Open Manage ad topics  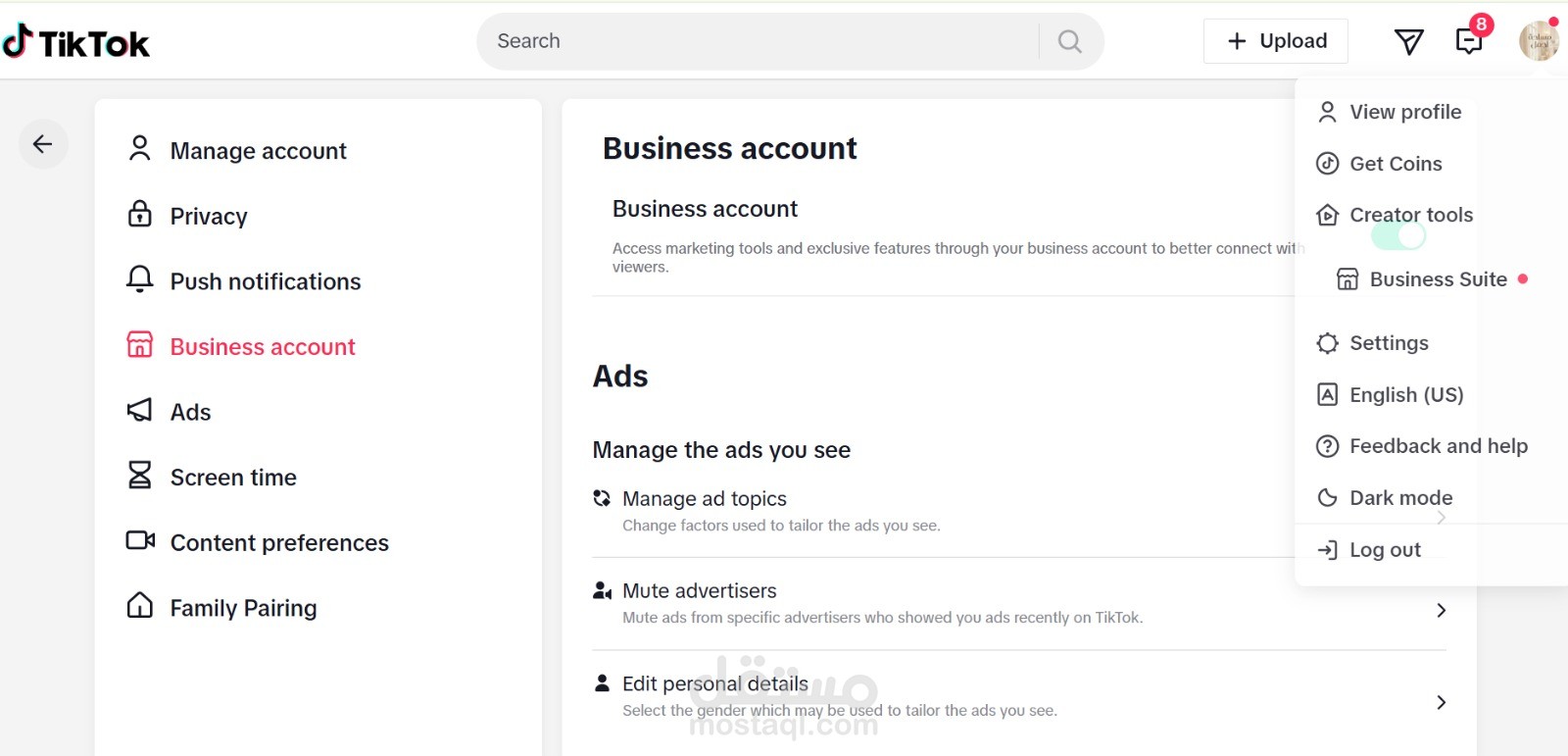click(704, 499)
